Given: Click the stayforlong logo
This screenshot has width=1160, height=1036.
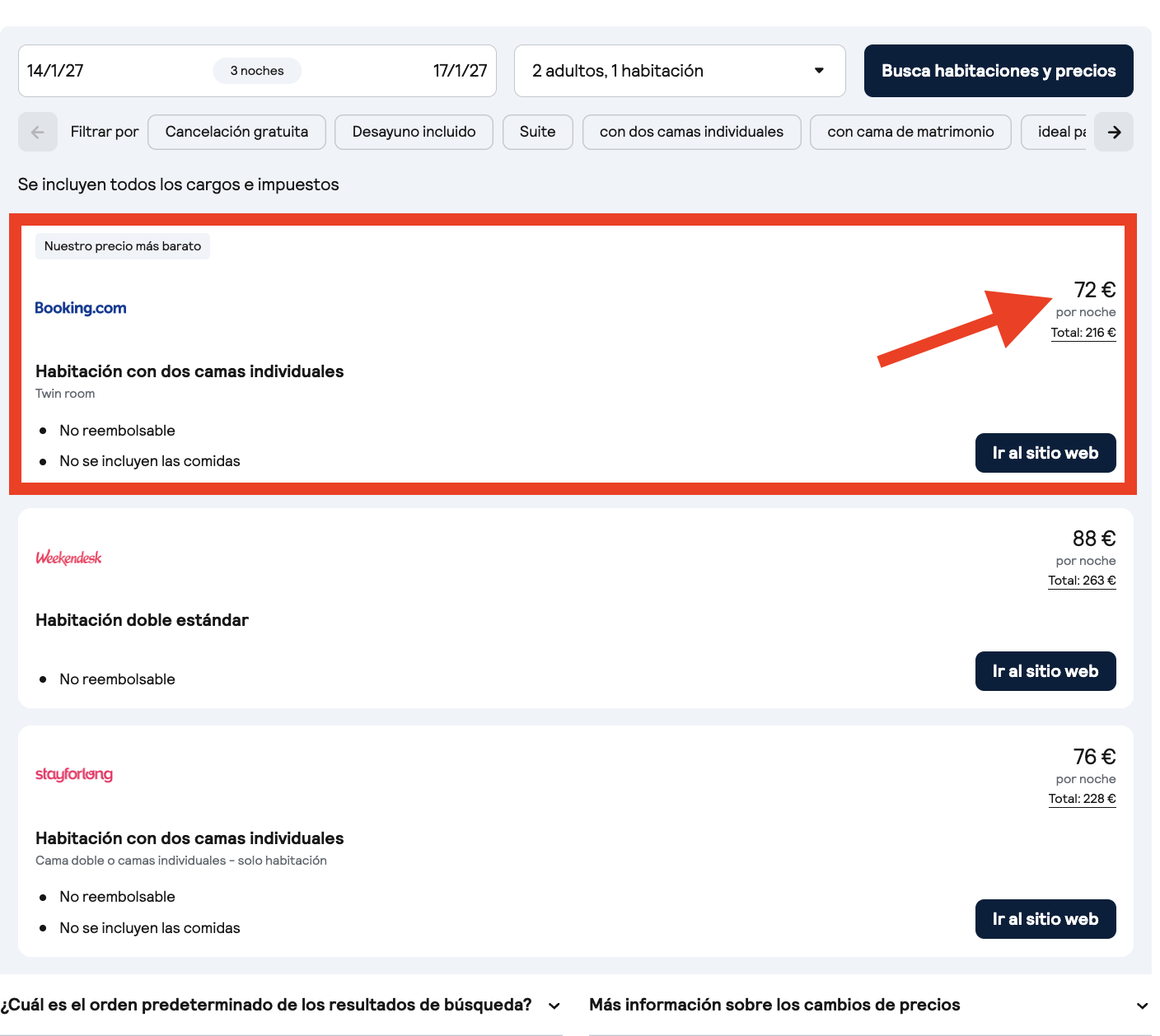Looking at the screenshot, I should [x=74, y=774].
